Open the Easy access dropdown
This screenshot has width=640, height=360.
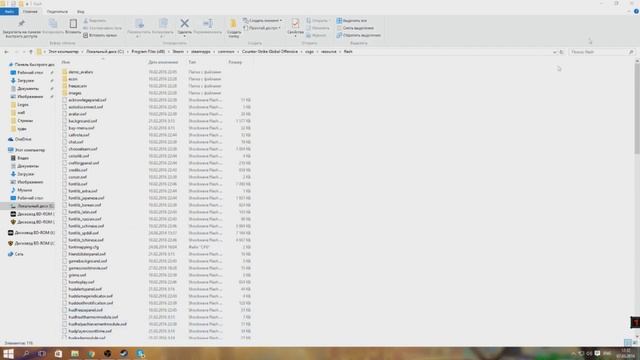pos(262,28)
